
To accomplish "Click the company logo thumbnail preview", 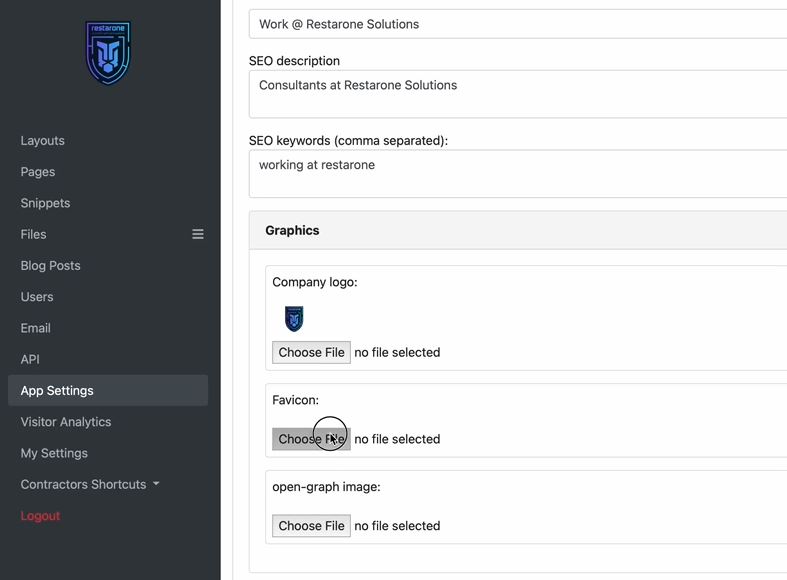I will [x=294, y=319].
